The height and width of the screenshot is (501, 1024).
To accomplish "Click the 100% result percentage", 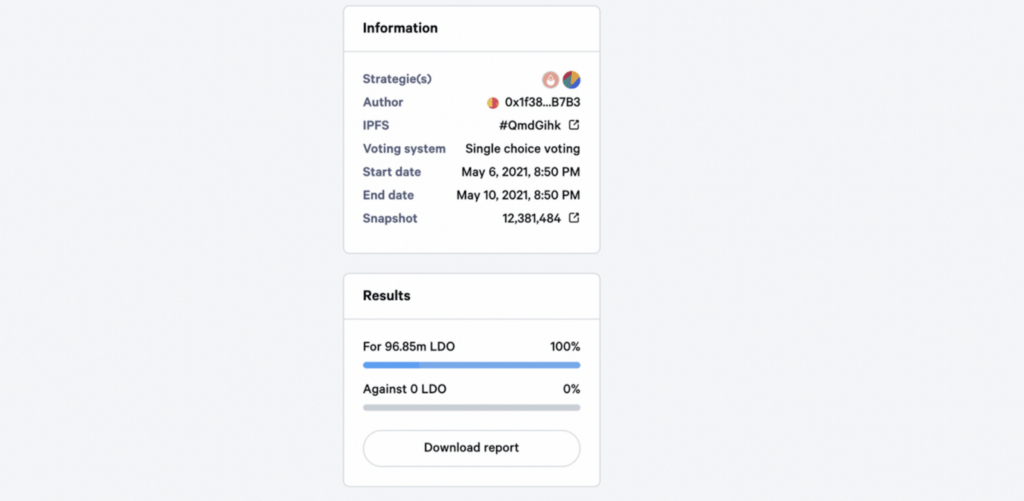I will coord(564,347).
